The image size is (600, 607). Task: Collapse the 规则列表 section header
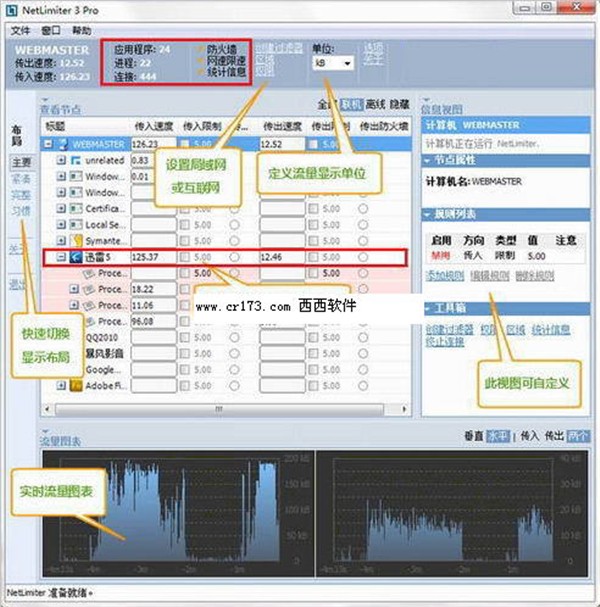(506, 214)
